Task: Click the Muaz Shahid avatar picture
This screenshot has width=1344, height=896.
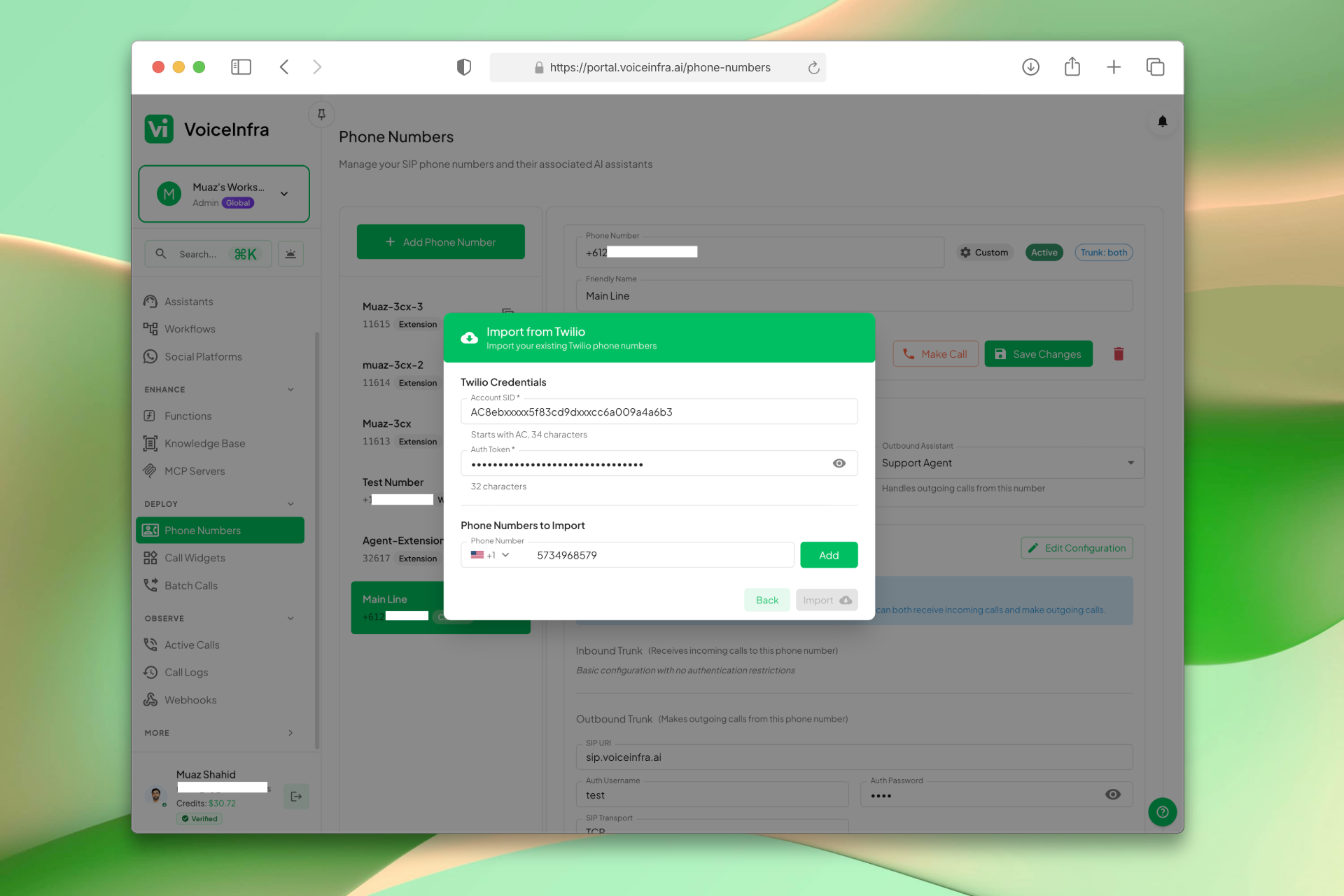Action: coord(156,795)
